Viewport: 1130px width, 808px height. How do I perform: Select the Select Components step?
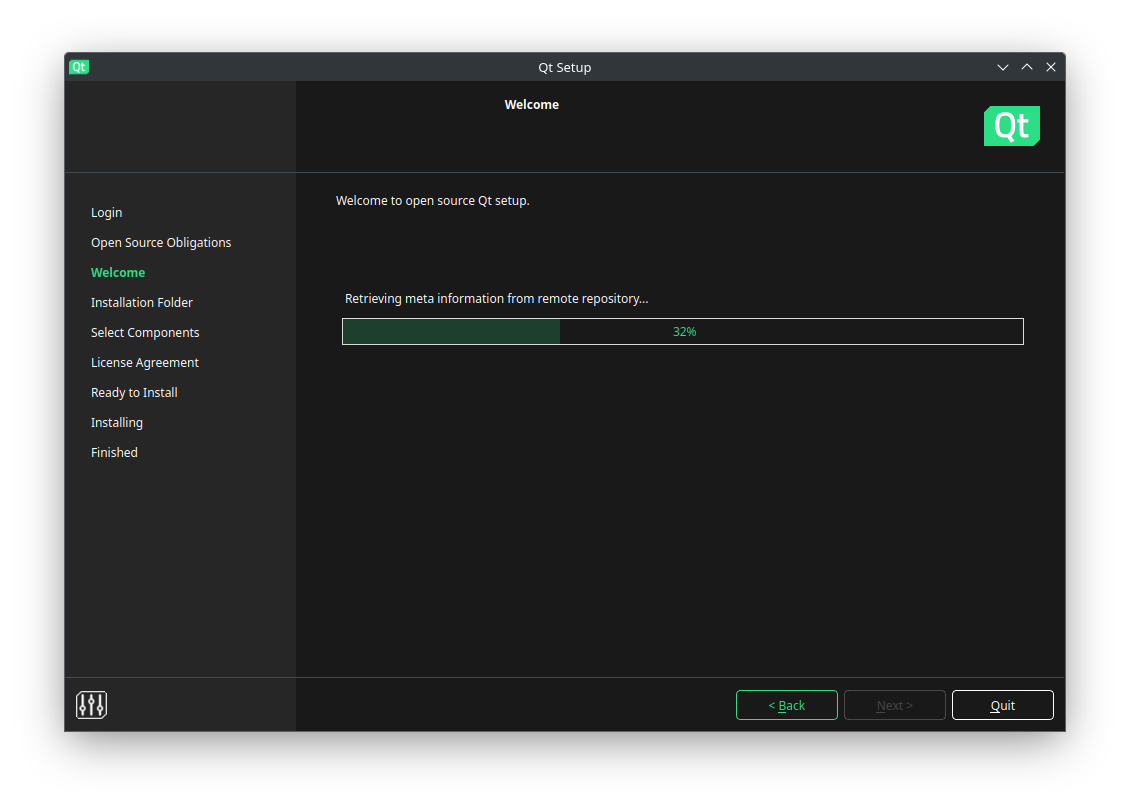[145, 332]
